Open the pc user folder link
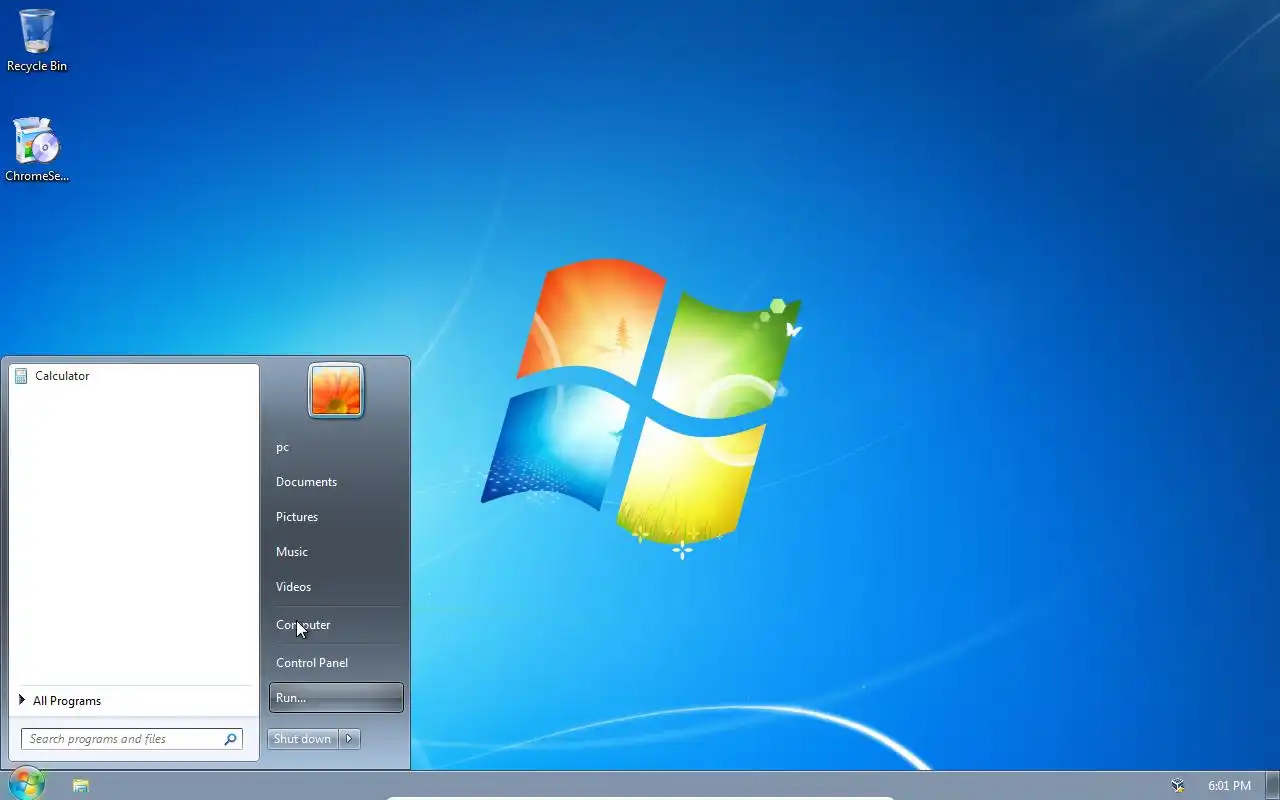This screenshot has width=1280, height=800. click(336, 447)
